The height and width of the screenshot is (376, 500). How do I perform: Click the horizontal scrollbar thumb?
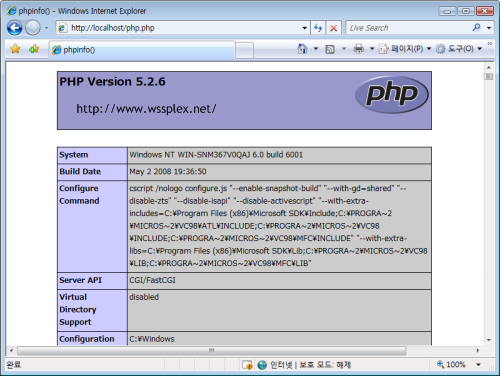point(212,351)
